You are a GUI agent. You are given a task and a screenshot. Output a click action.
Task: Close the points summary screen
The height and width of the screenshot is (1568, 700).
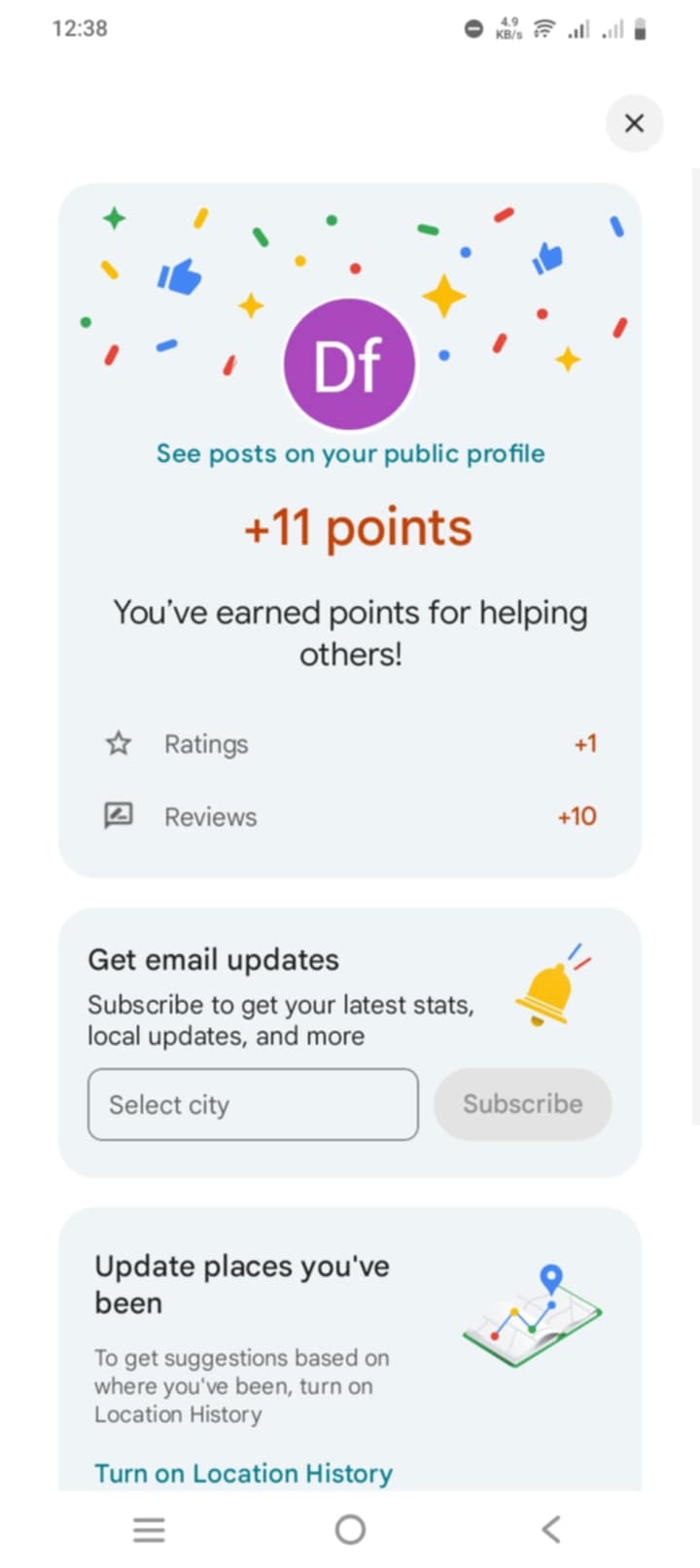pyautogui.click(x=634, y=124)
